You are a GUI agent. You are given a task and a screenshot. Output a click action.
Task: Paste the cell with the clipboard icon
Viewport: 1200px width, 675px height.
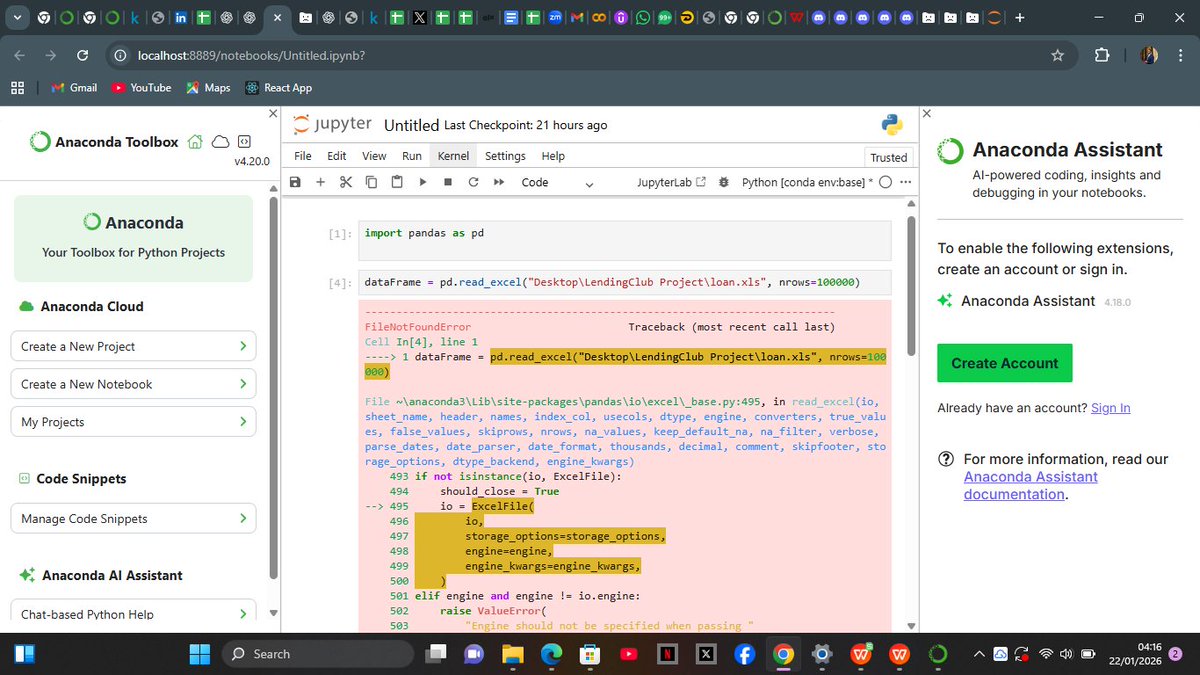tap(397, 182)
